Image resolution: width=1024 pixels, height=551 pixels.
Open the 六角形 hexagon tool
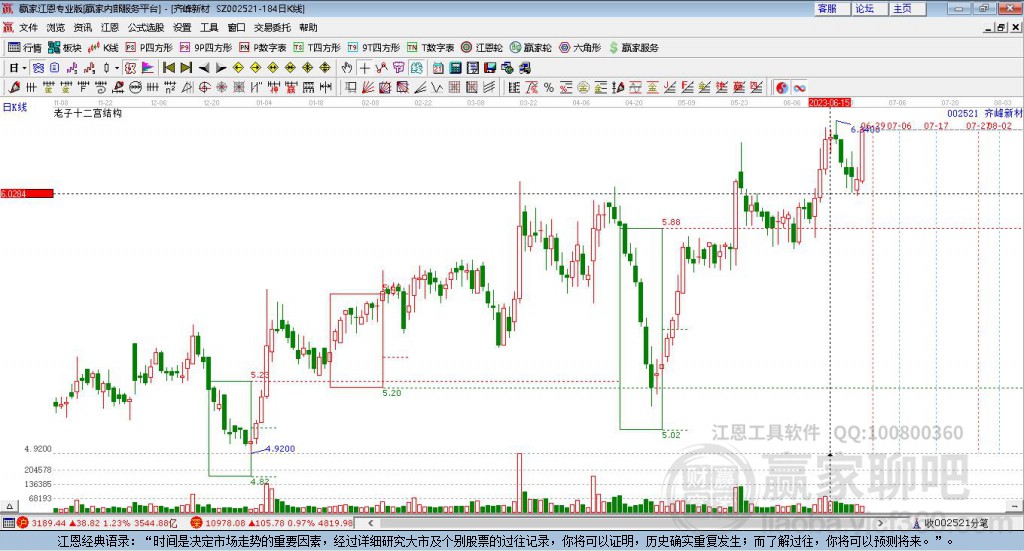[580, 48]
